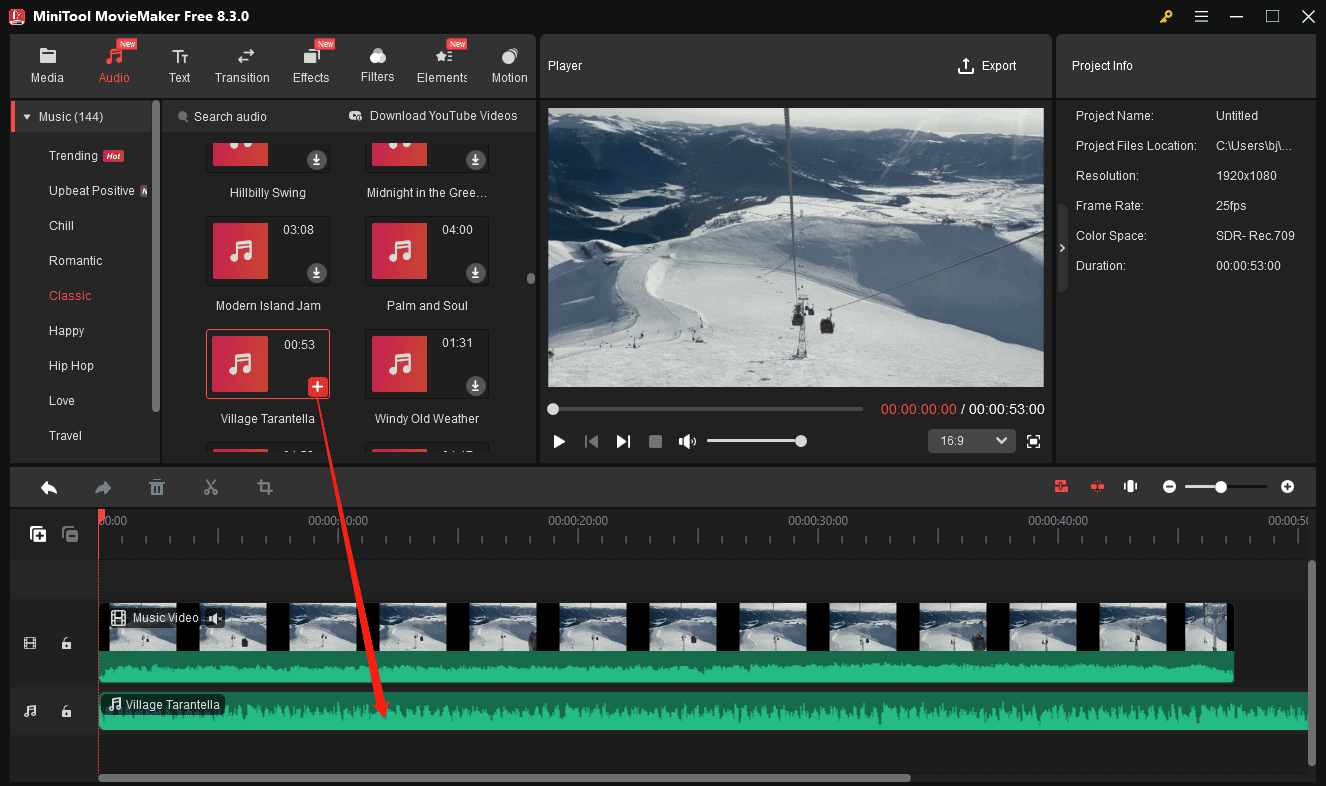
Task: Select the Love music category
Action: coord(61,401)
